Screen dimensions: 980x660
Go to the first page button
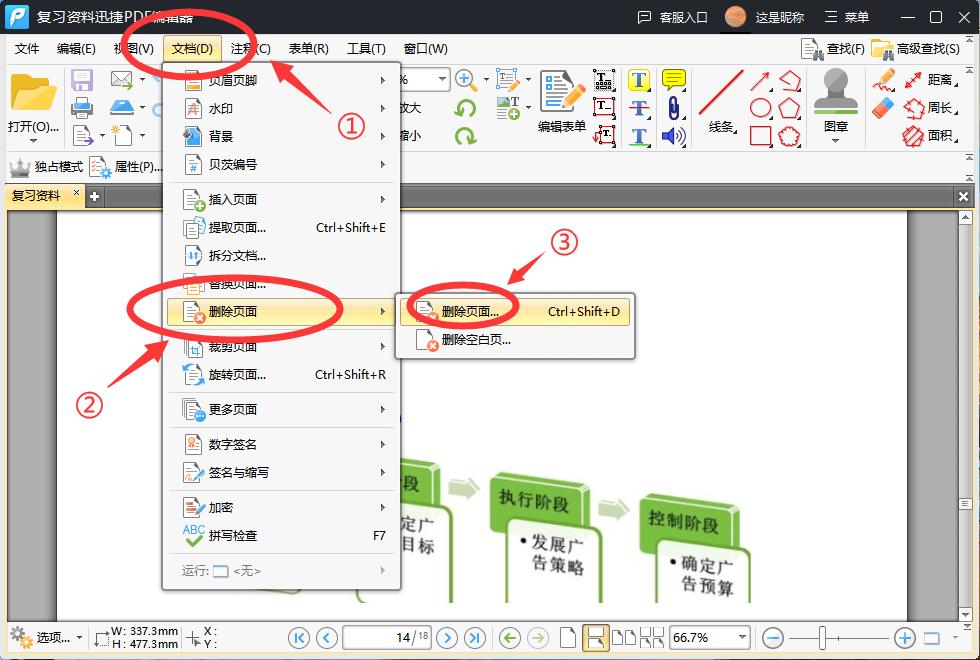click(299, 638)
